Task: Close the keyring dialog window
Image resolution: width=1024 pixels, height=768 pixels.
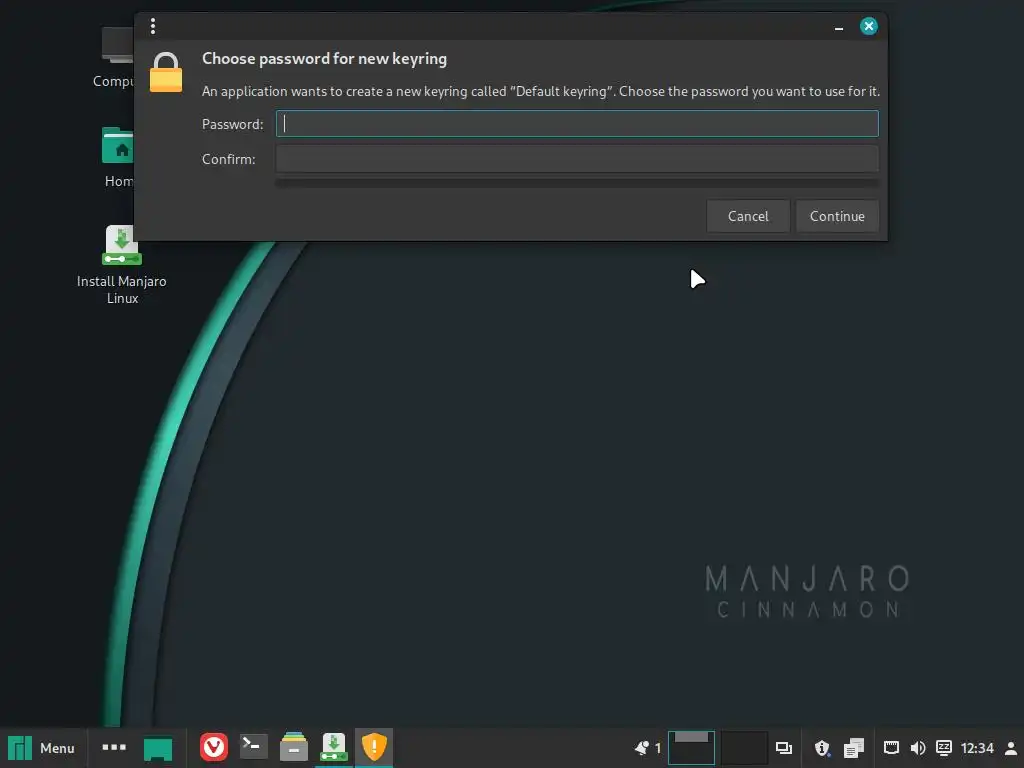Action: [x=869, y=26]
